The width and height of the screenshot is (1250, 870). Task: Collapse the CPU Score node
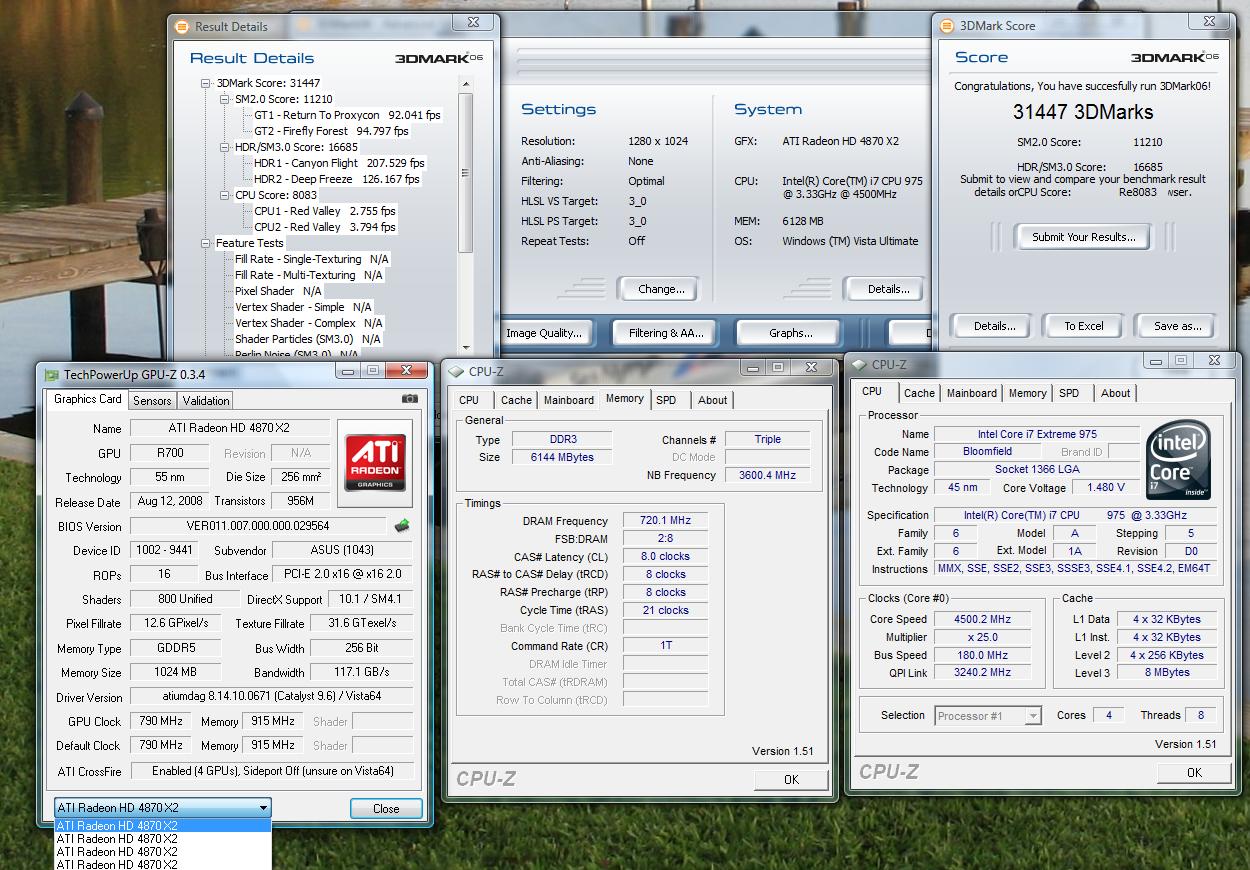225,195
